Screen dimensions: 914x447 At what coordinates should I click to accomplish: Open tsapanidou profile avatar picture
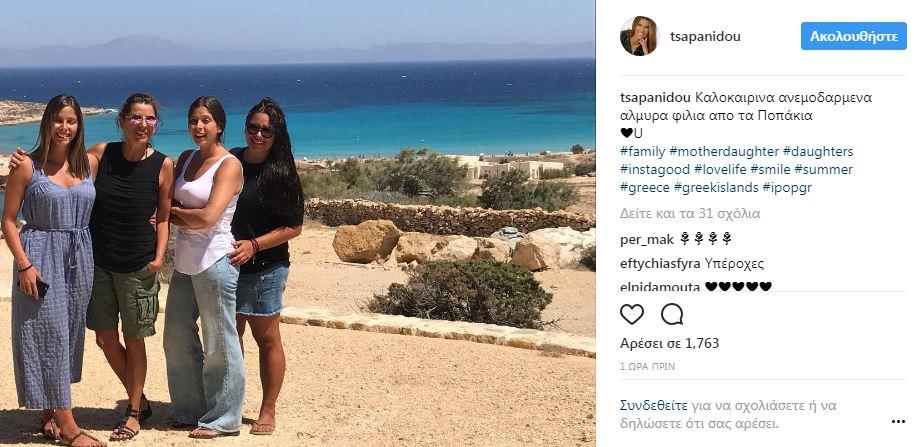(639, 36)
